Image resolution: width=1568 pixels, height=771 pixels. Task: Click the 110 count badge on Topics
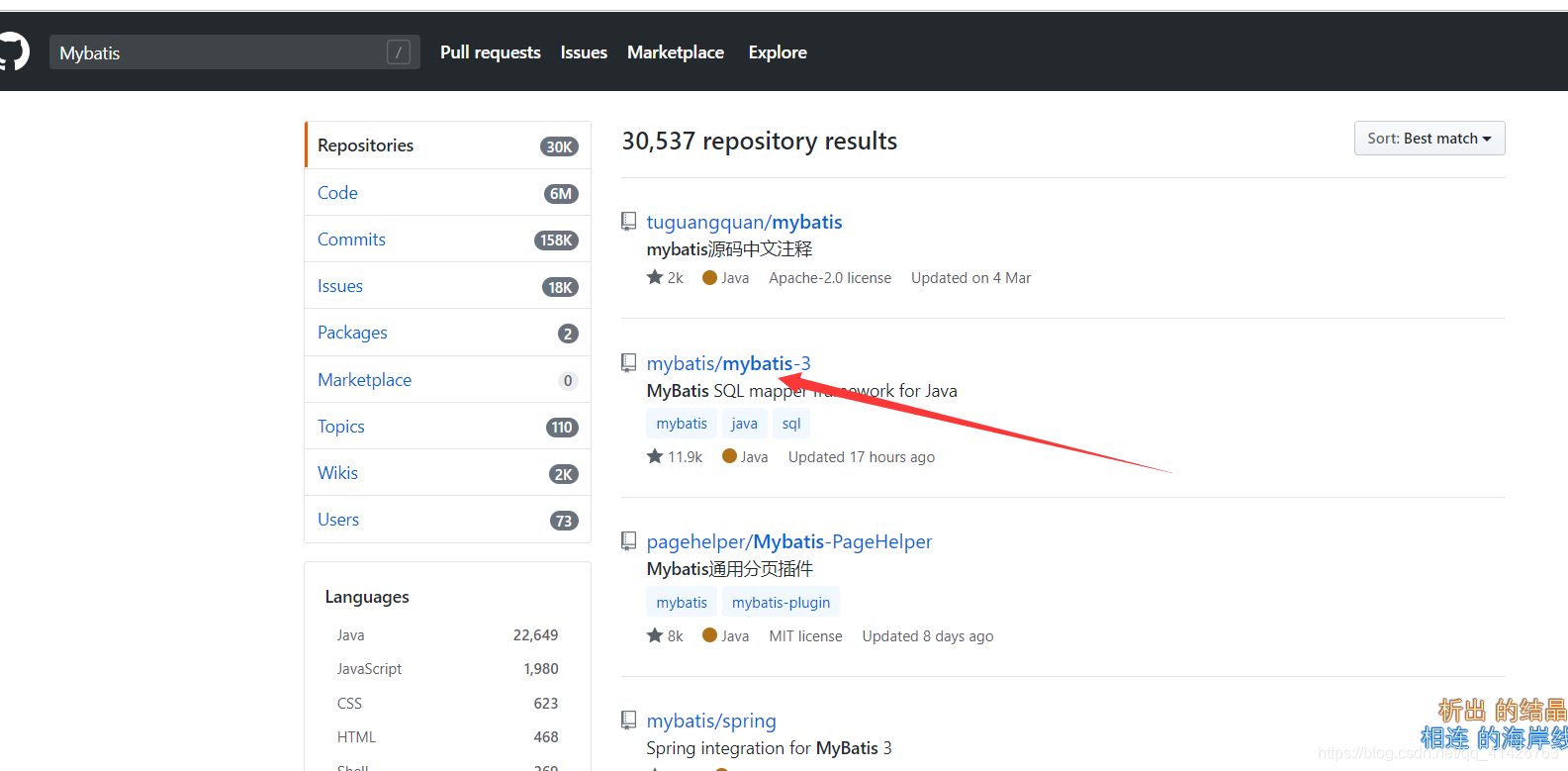562,428
